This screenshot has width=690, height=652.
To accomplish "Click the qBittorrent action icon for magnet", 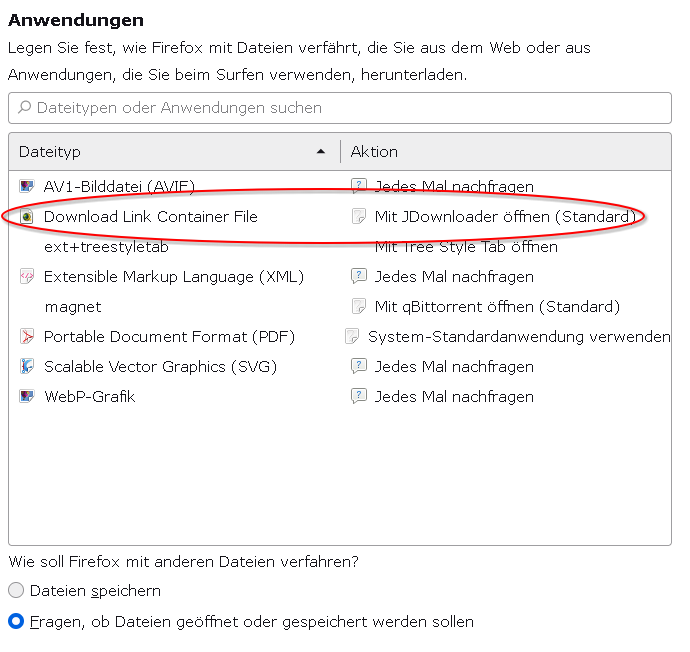I will (x=359, y=306).
